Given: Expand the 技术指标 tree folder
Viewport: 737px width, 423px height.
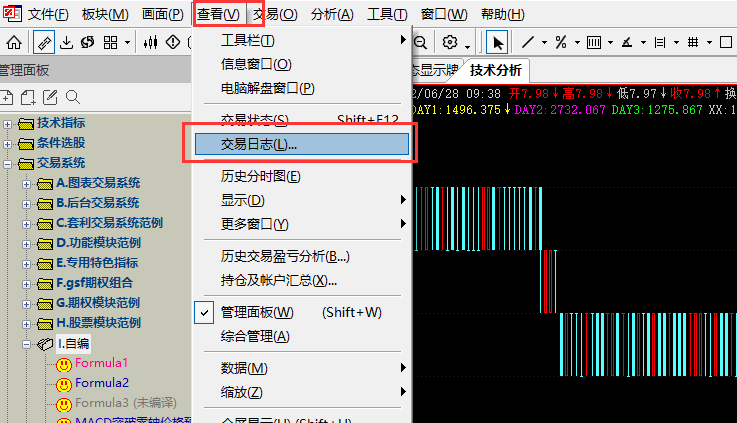Looking at the screenshot, I should (x=8, y=123).
